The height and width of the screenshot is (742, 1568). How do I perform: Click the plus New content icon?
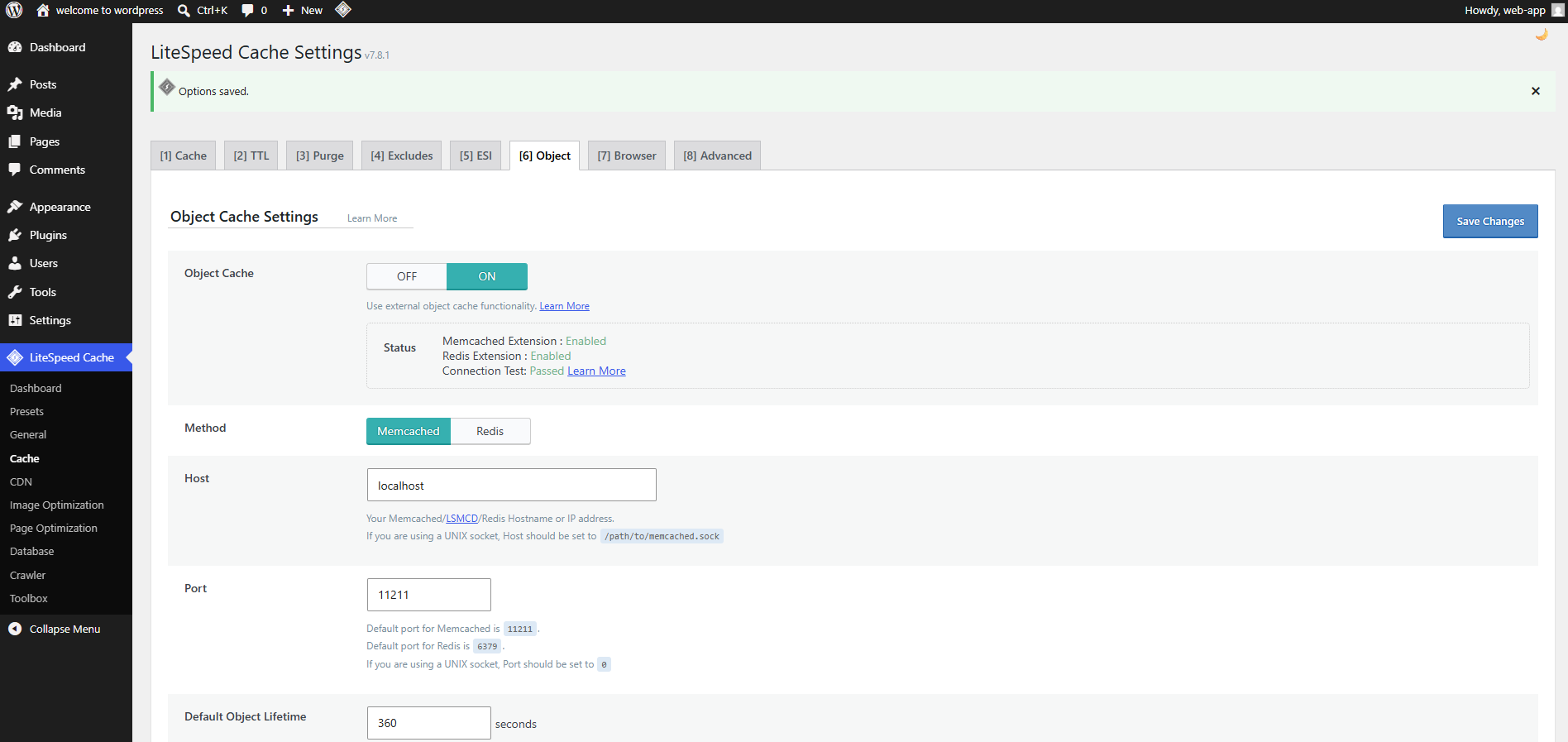[288, 11]
